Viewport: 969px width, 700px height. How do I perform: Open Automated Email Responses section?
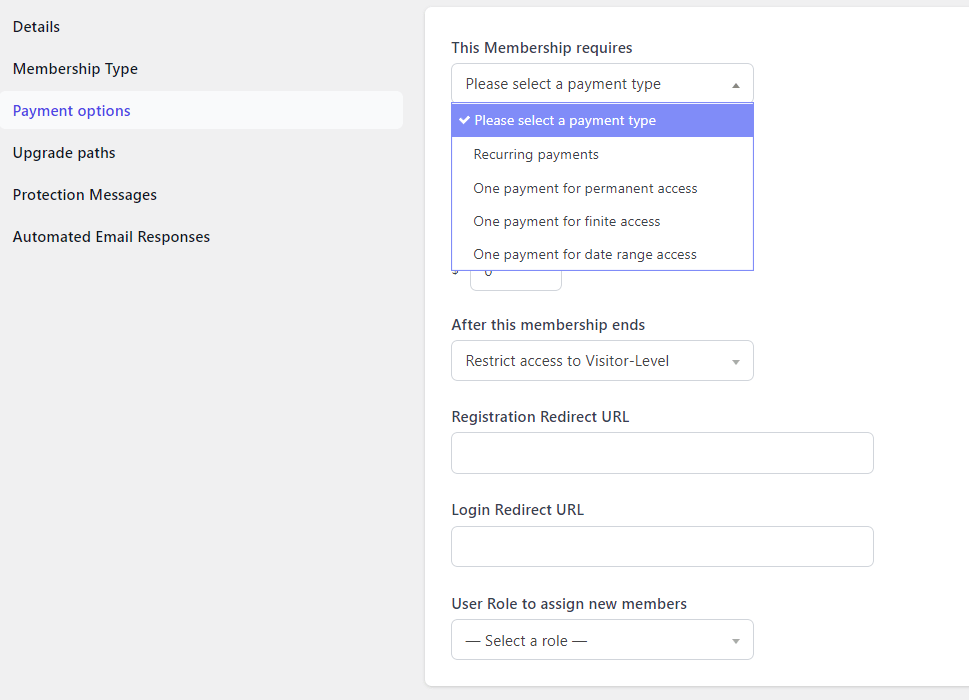pyautogui.click(x=111, y=237)
